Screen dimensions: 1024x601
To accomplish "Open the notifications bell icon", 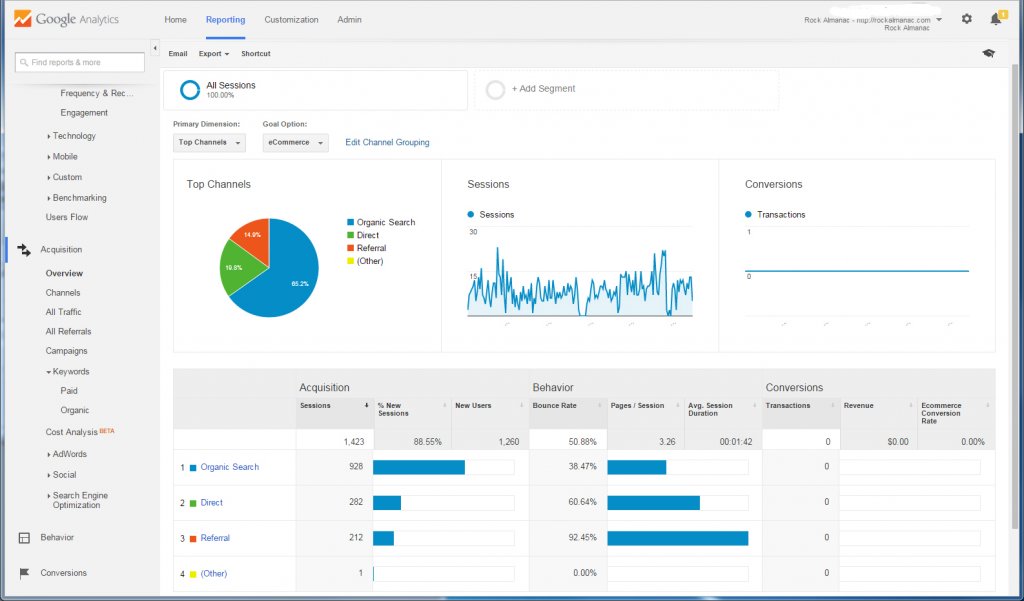I will (996, 19).
